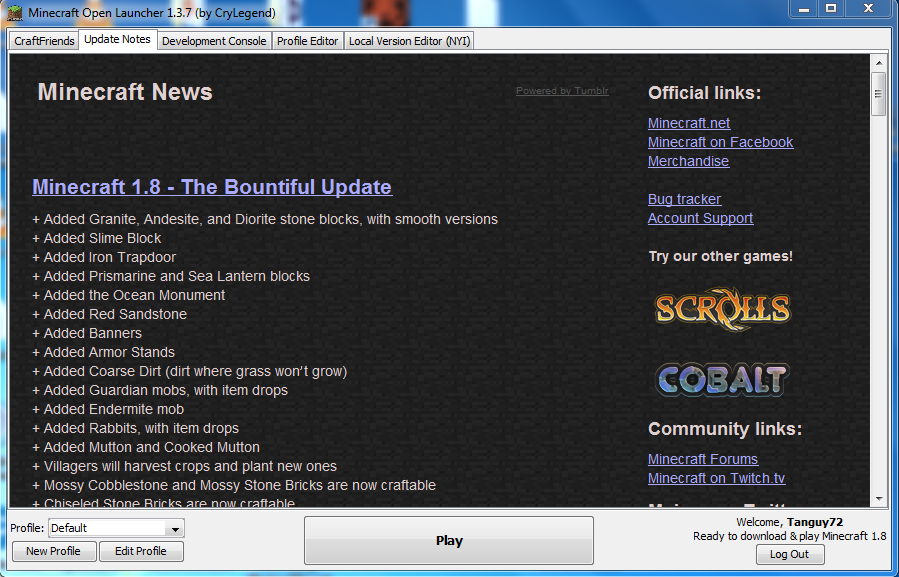The height and width of the screenshot is (577, 899).
Task: Click the 'Try our other games!' text
Action: [721, 256]
